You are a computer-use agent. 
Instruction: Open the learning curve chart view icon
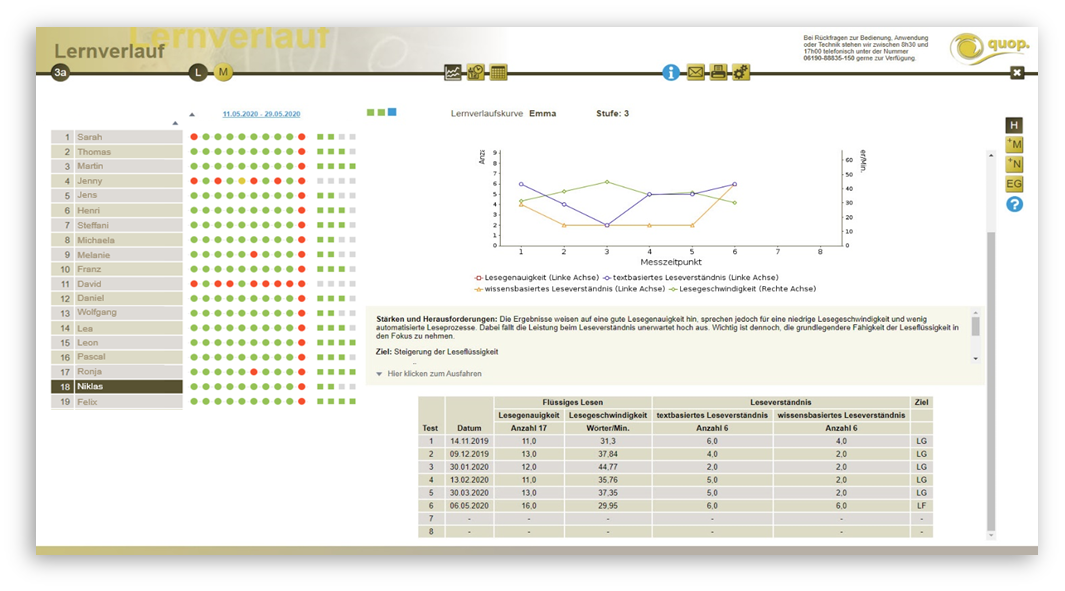point(453,72)
